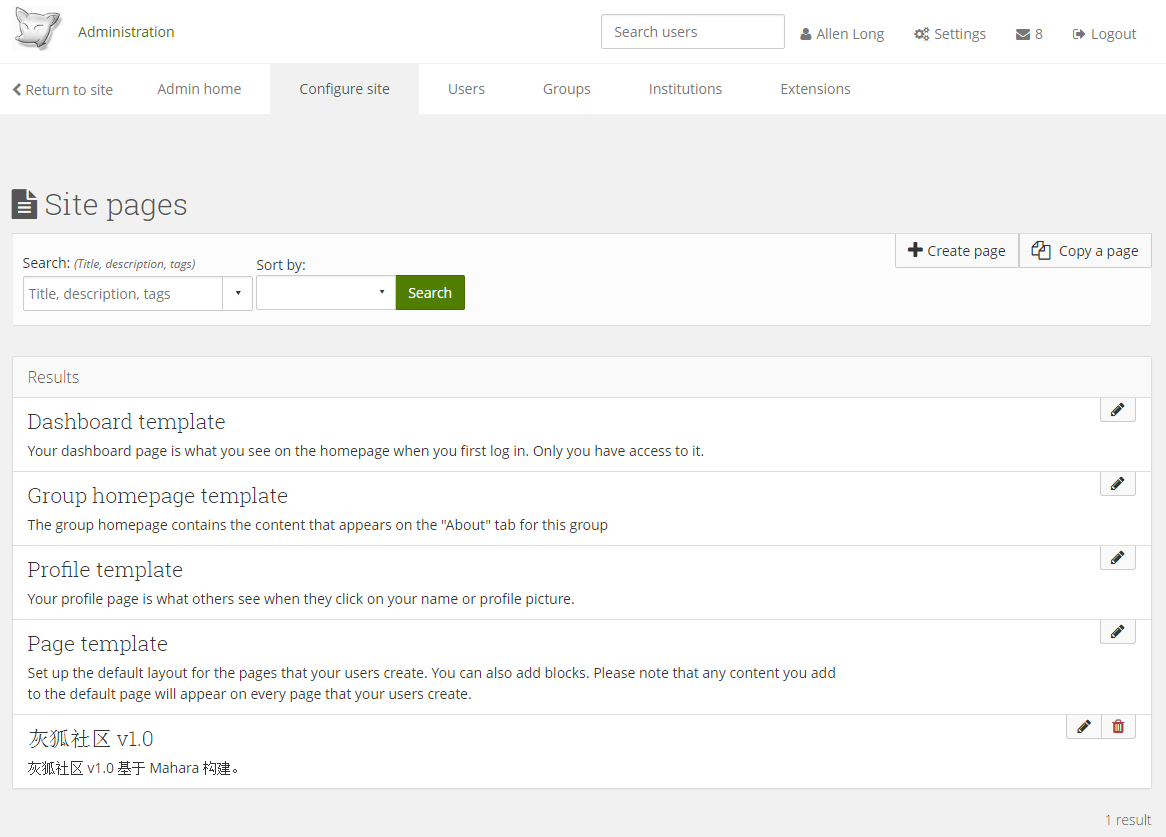The width and height of the screenshot is (1166, 837).
Task: Edit Profile template using pencil icon
Action: [1117, 557]
